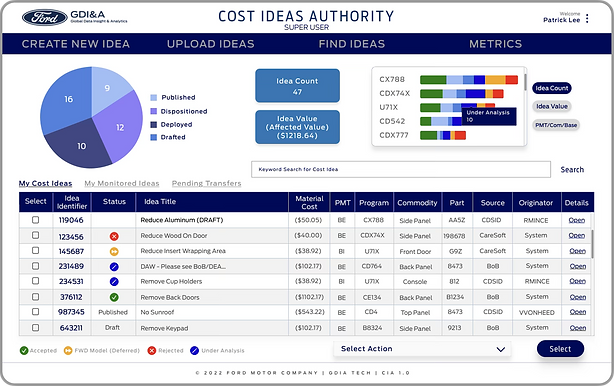The height and width of the screenshot is (386, 614).
Task: Click the Material Cost column header
Action: tap(309, 202)
